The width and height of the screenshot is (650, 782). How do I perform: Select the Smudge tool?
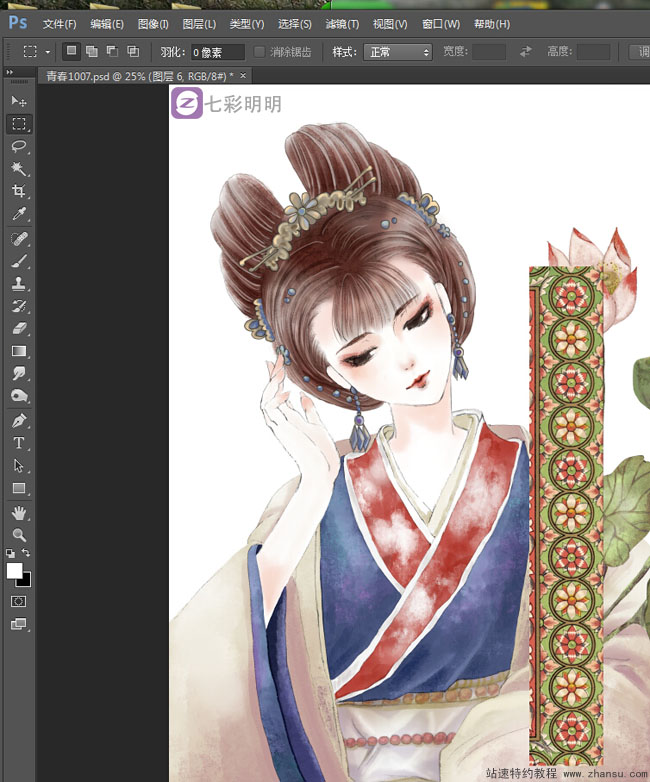[19, 374]
